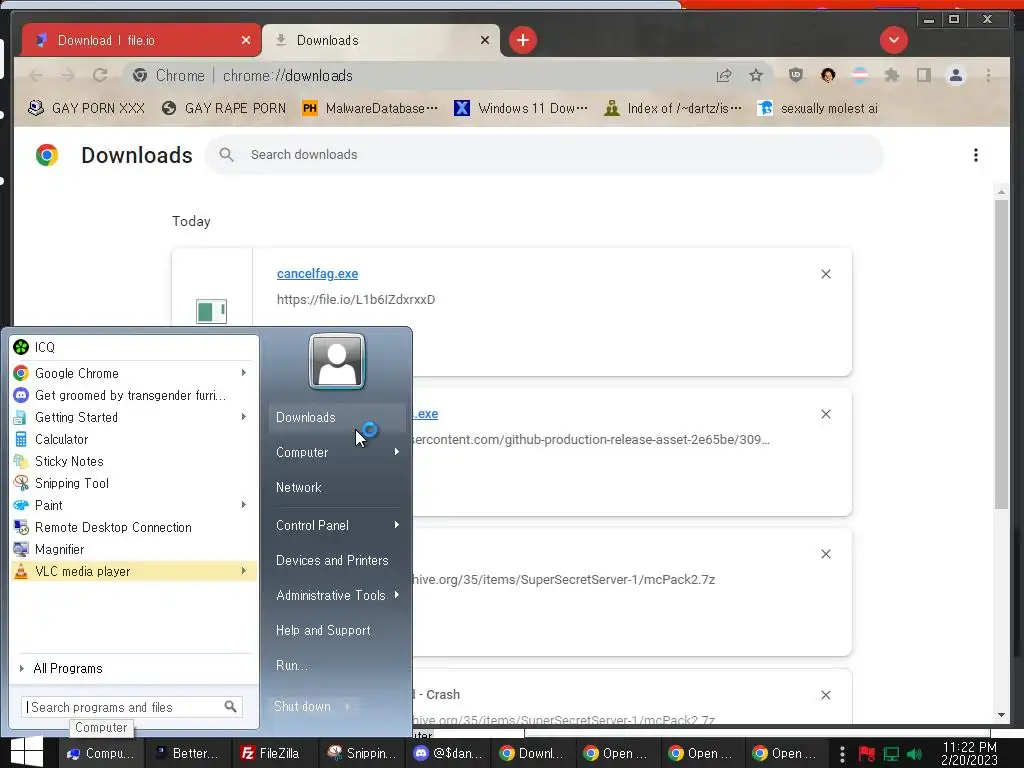Switch to the Discord taskbar button

click(449, 753)
